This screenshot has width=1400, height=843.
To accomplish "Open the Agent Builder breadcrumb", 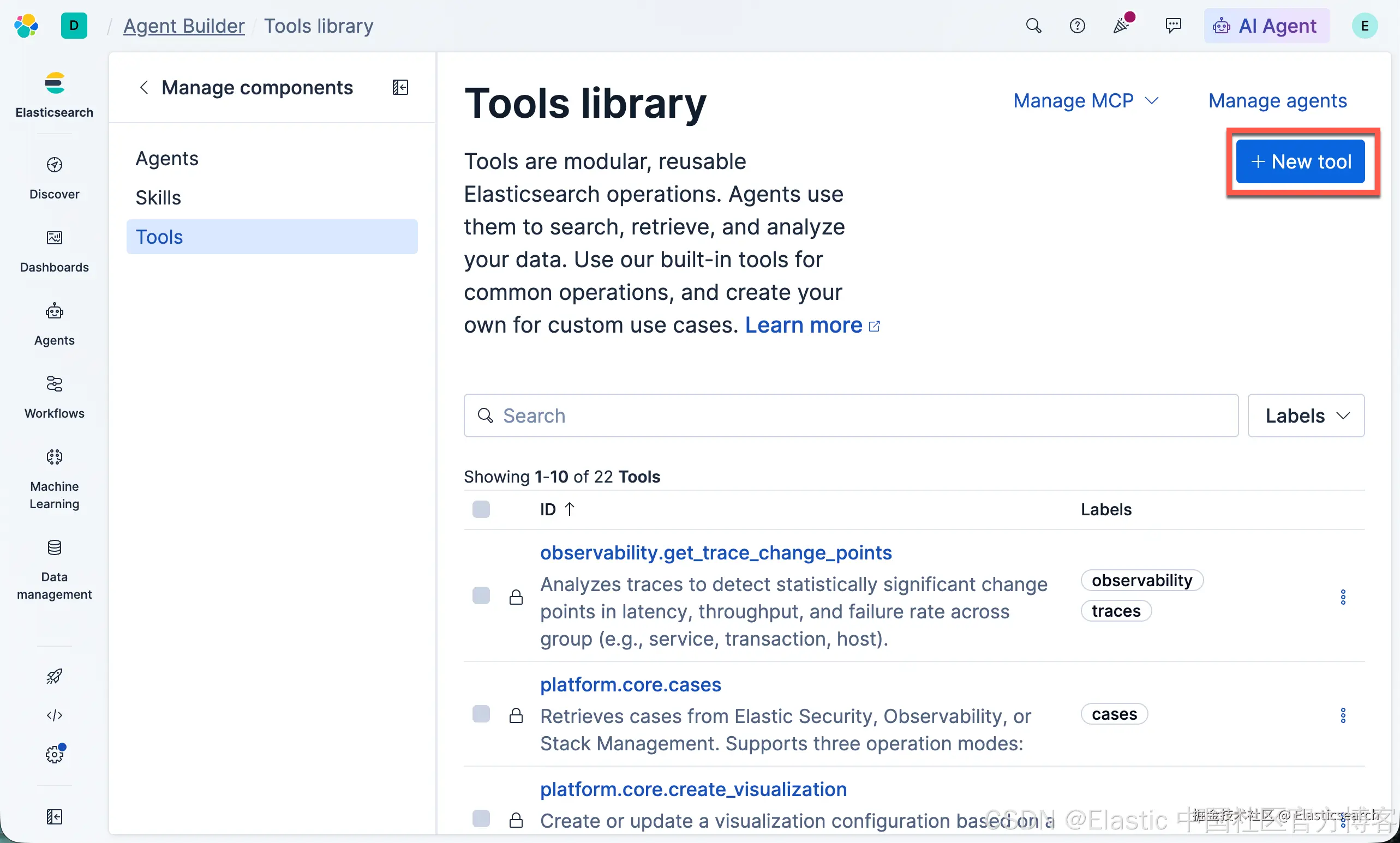I will click(x=184, y=26).
